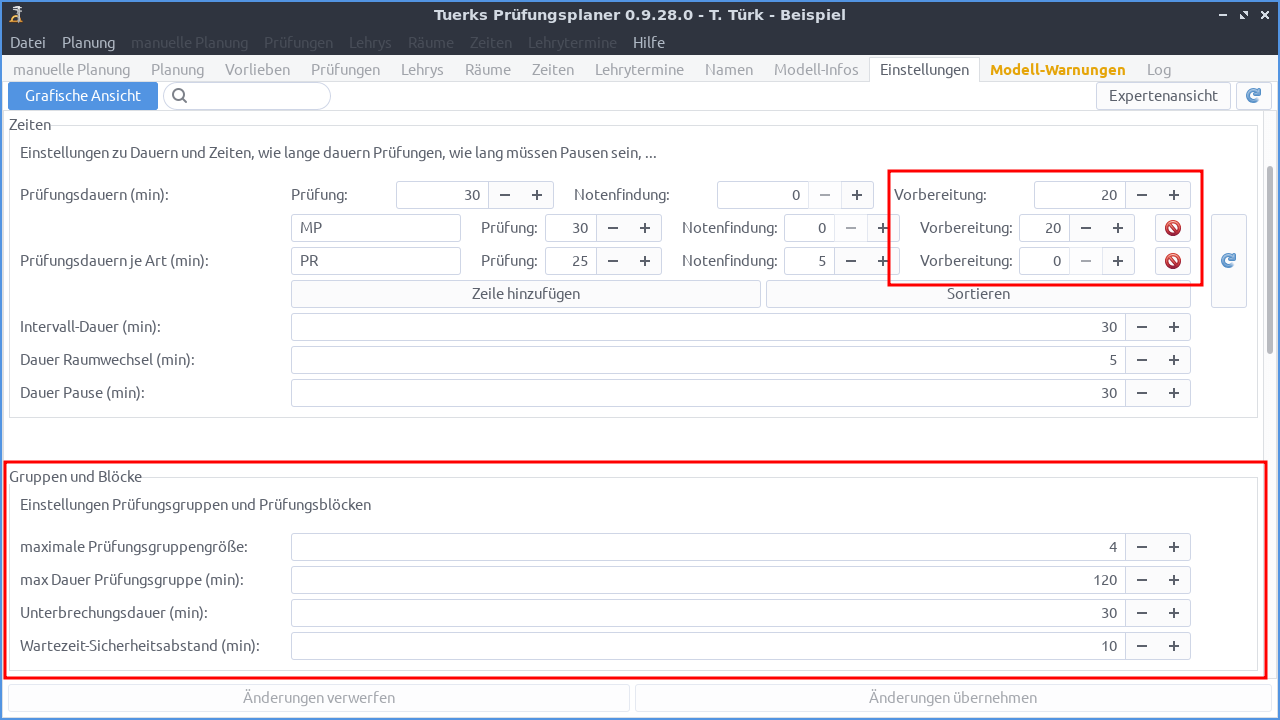Screen dimensions: 1280x720
Task: Delete the PR exam type row
Action: (x=1173, y=261)
